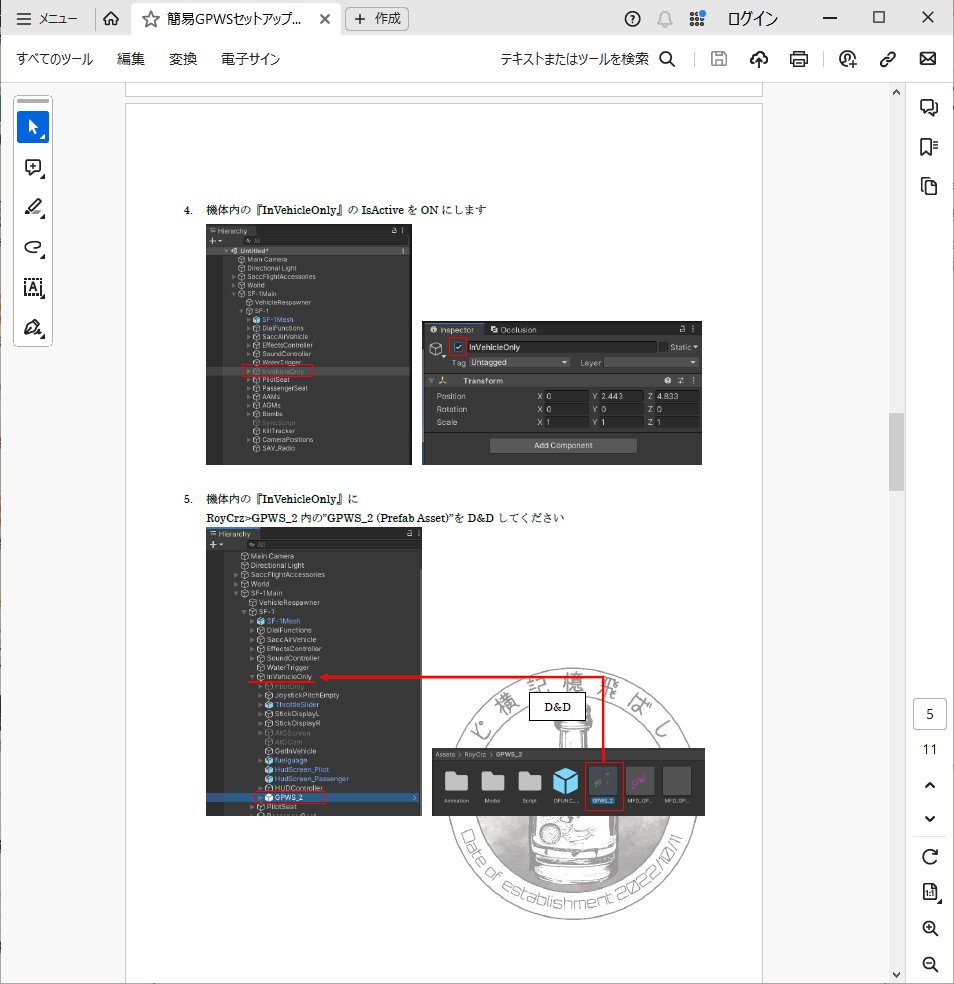
Task: Send by email envelope icon
Action: pyautogui.click(x=928, y=59)
